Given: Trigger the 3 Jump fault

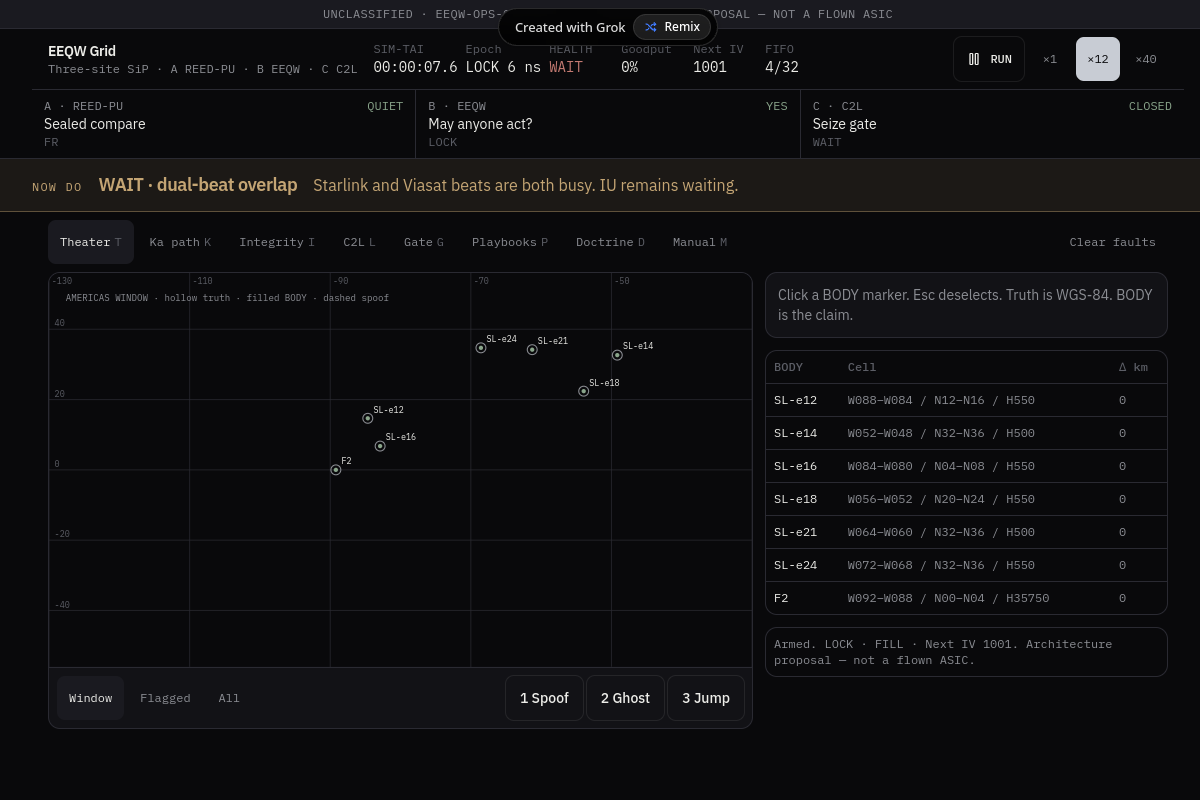Looking at the screenshot, I should tap(706, 698).
